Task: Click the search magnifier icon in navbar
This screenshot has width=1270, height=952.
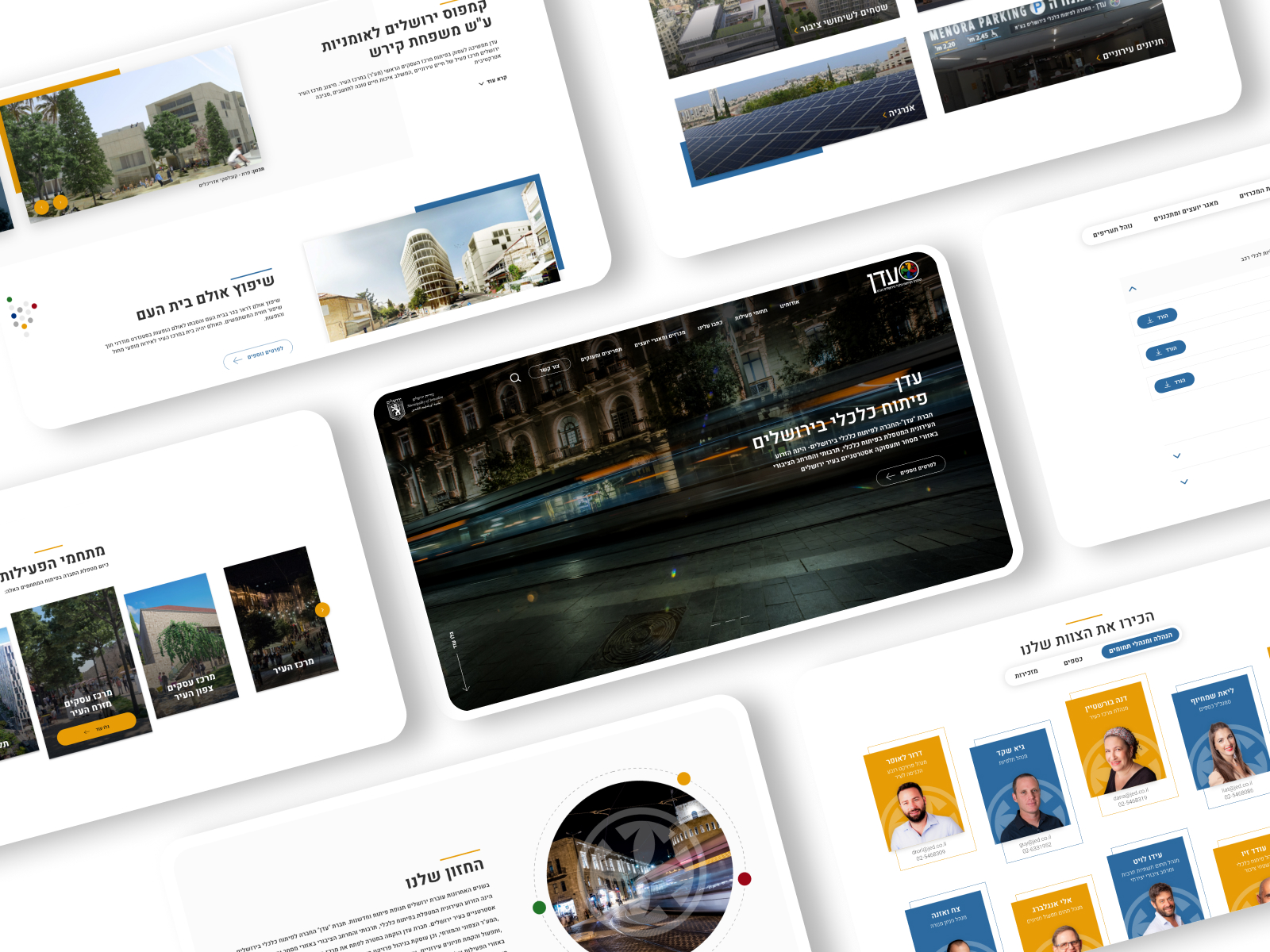Action: (515, 378)
